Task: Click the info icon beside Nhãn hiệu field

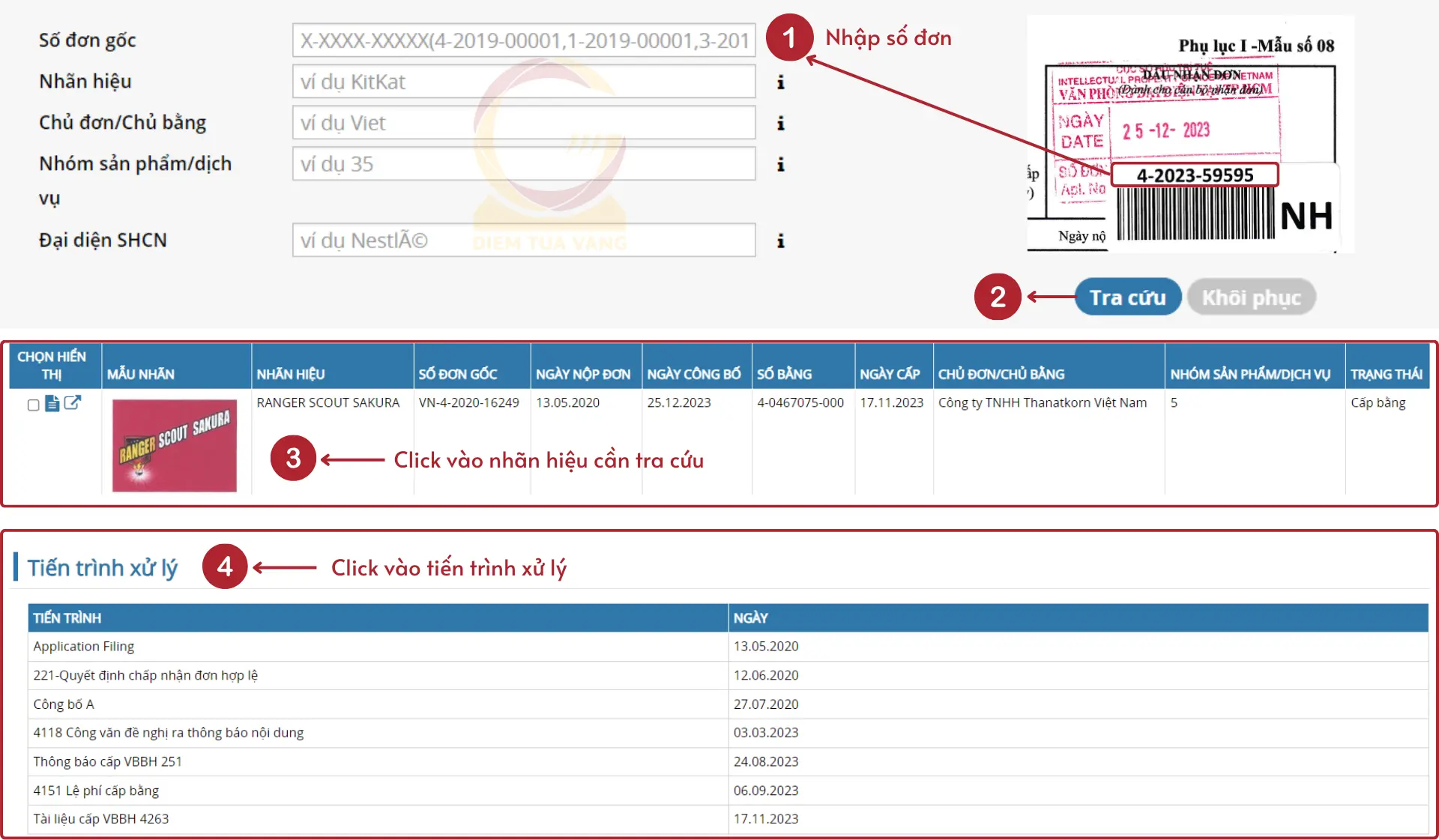Action: [x=780, y=82]
